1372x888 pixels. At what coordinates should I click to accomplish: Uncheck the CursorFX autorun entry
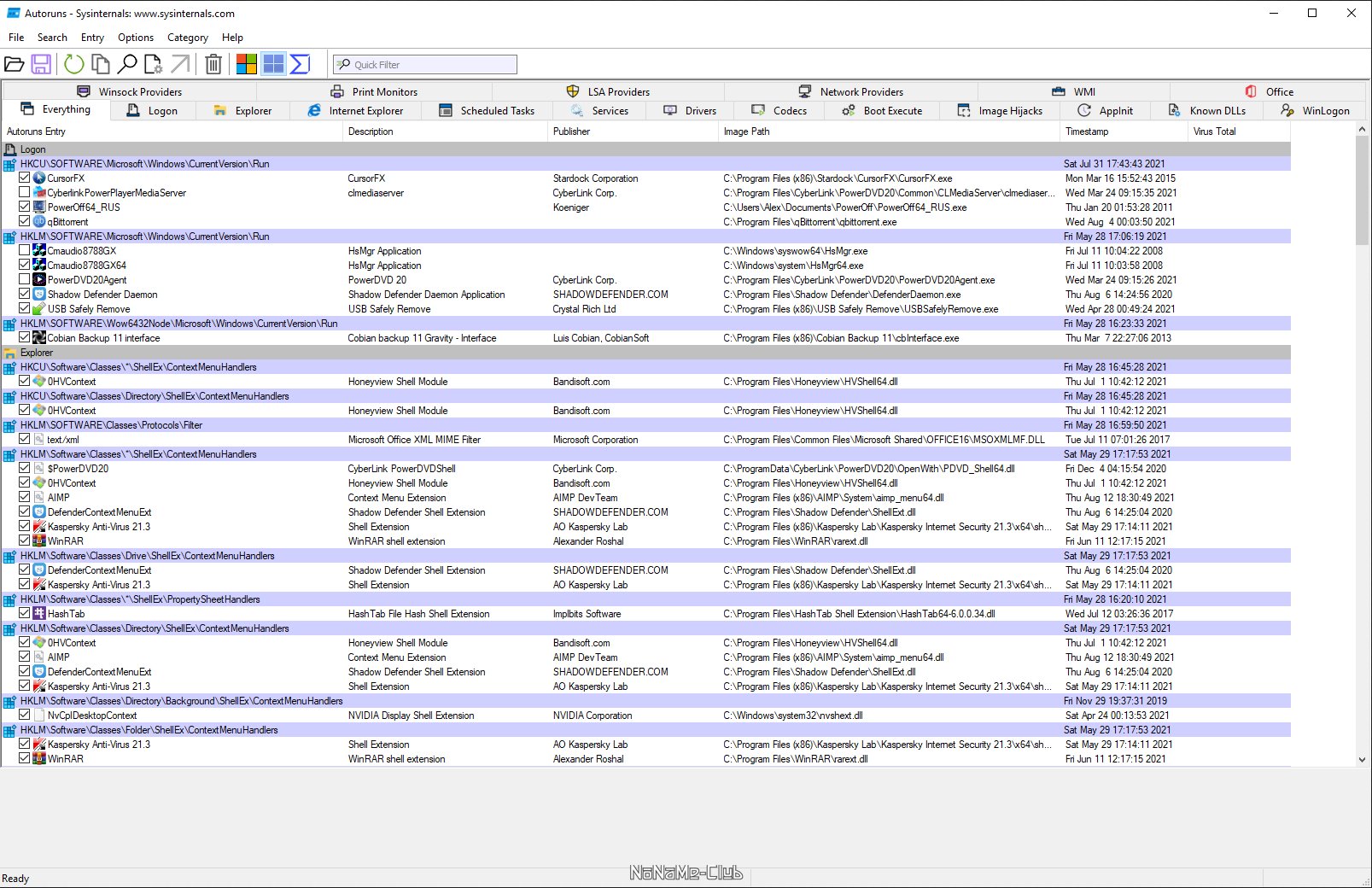[24, 178]
